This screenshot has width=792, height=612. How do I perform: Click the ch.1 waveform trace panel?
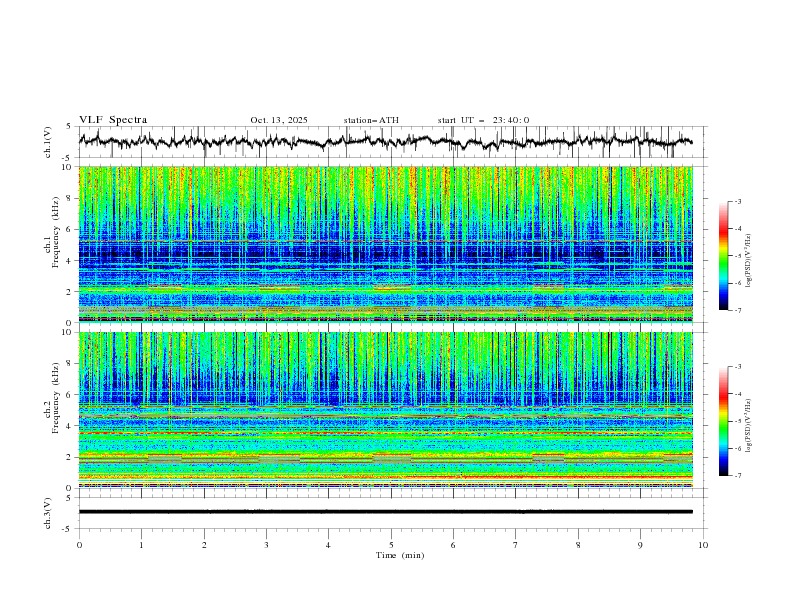tap(391, 142)
